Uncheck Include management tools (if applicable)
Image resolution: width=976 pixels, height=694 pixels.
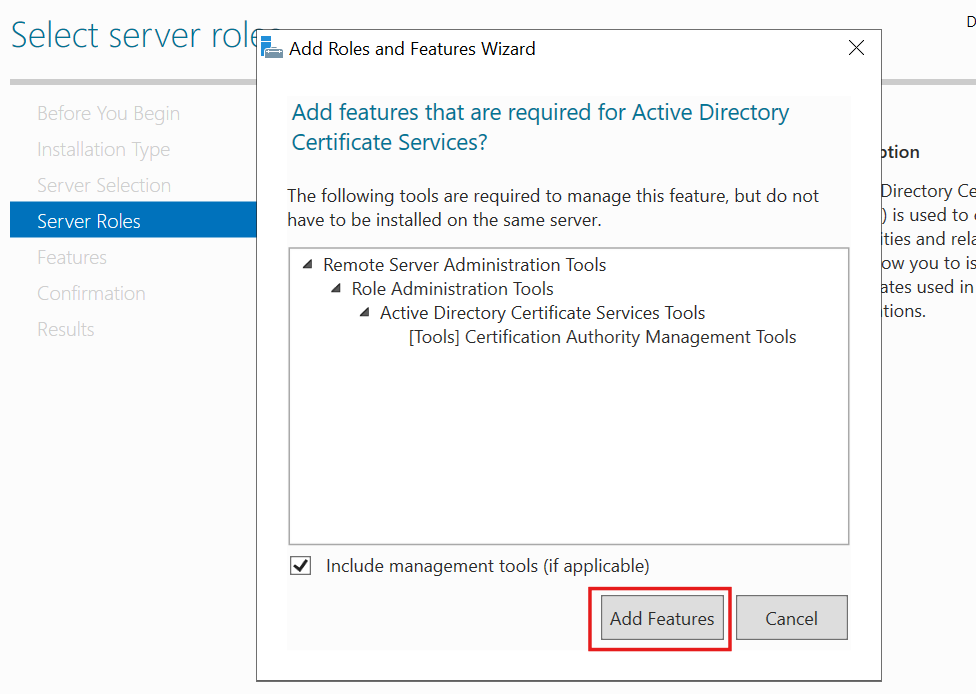coord(300,565)
